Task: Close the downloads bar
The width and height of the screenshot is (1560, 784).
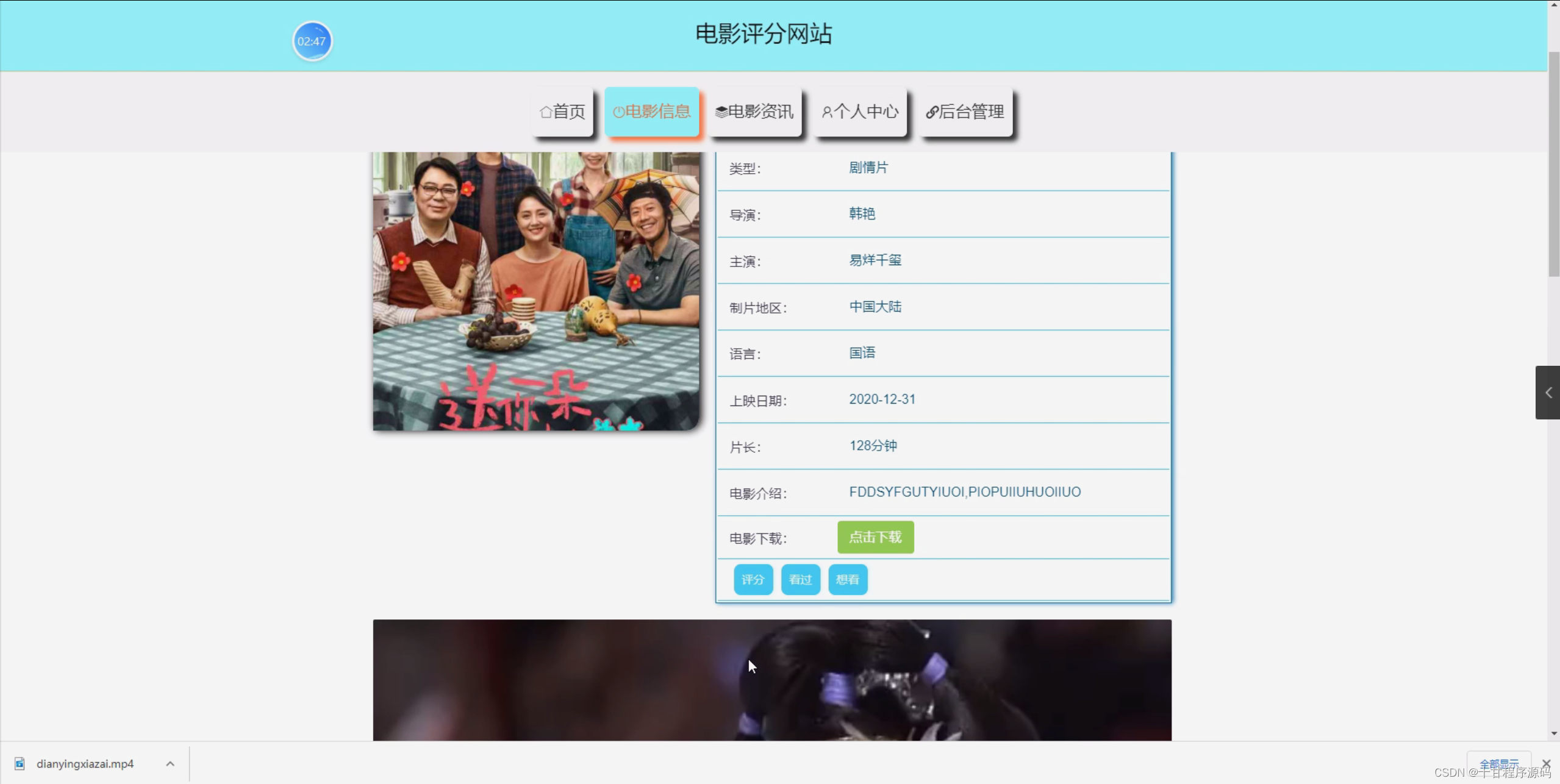Action: (x=1546, y=763)
